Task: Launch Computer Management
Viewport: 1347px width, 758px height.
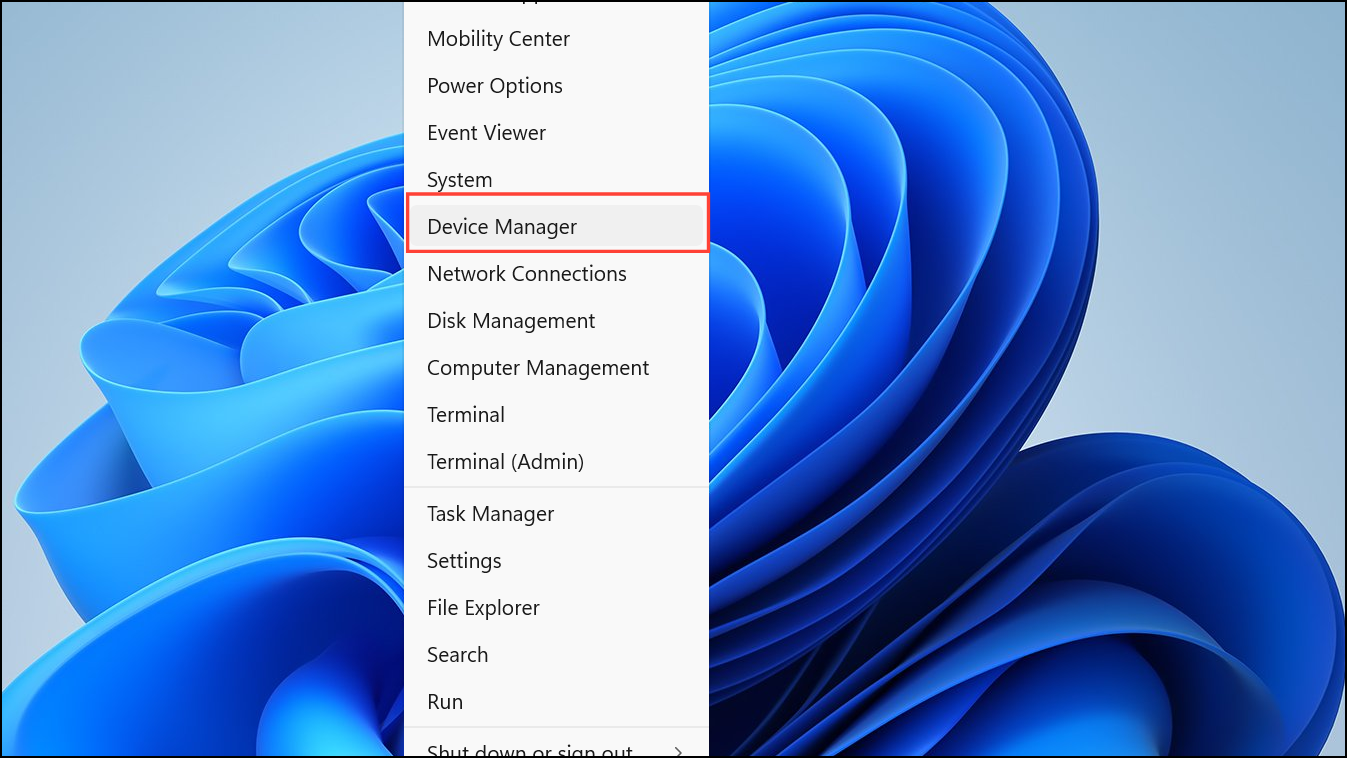Action: click(538, 367)
